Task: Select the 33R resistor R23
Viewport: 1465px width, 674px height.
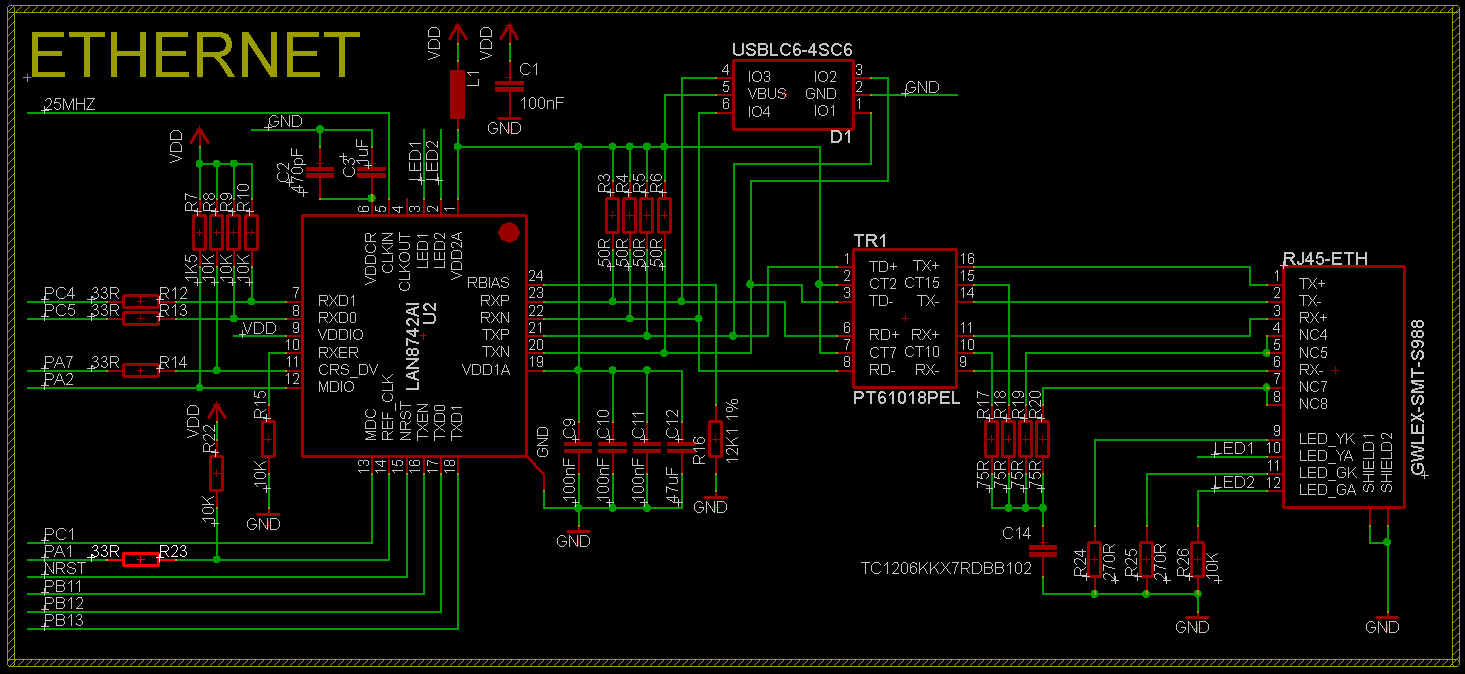Action: [140, 558]
